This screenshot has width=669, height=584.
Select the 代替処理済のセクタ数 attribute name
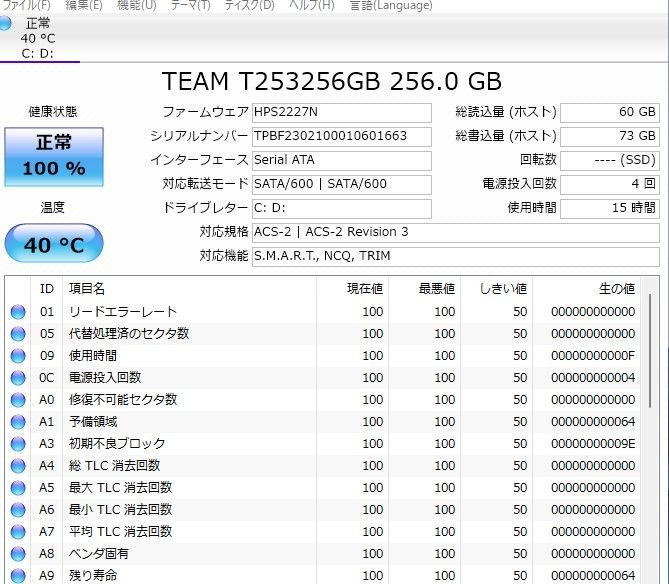129,334
